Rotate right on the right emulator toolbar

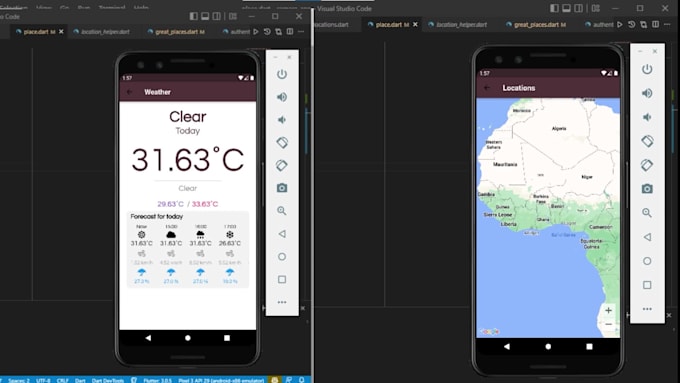pos(647,165)
